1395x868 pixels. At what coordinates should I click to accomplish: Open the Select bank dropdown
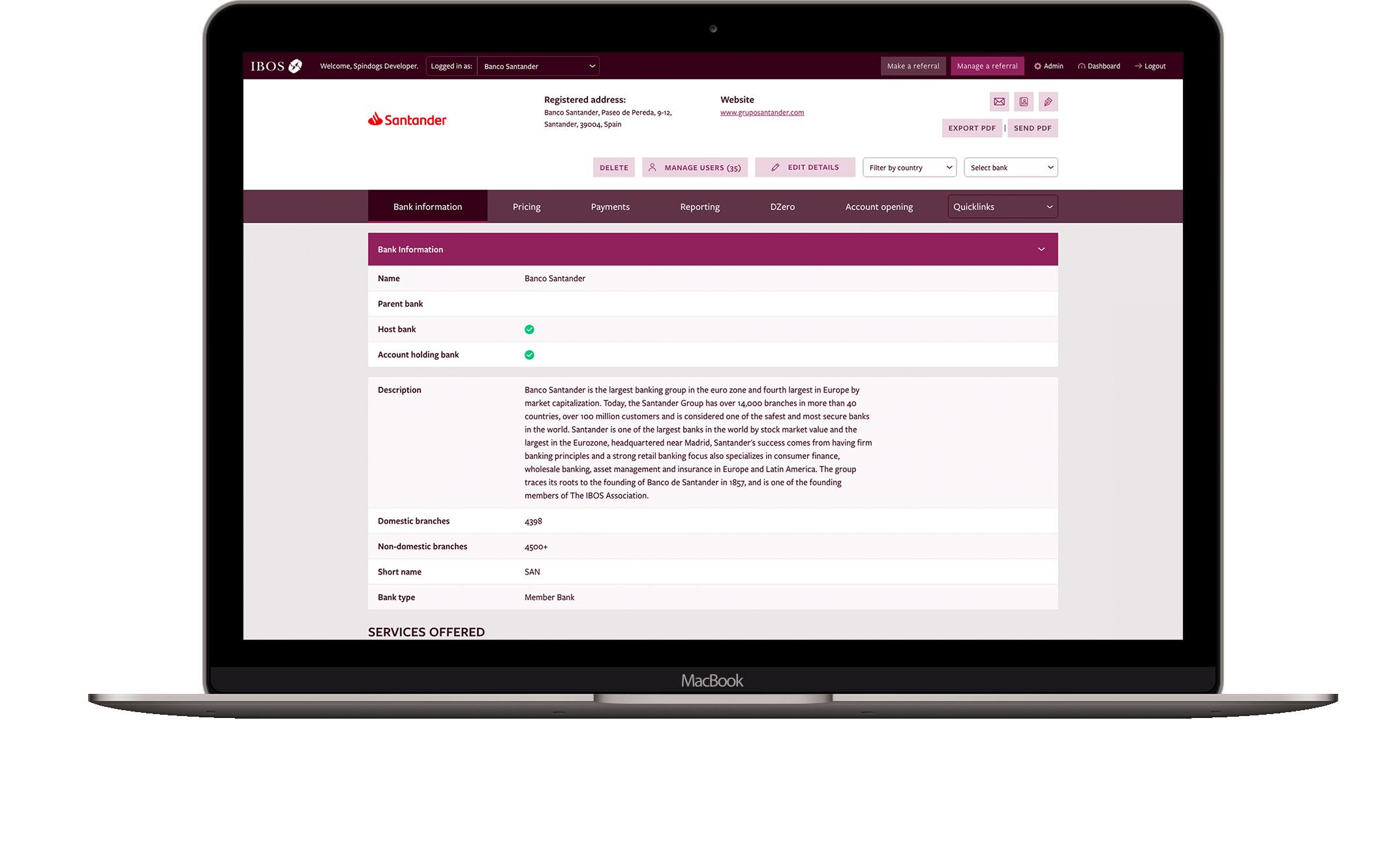[1011, 168]
